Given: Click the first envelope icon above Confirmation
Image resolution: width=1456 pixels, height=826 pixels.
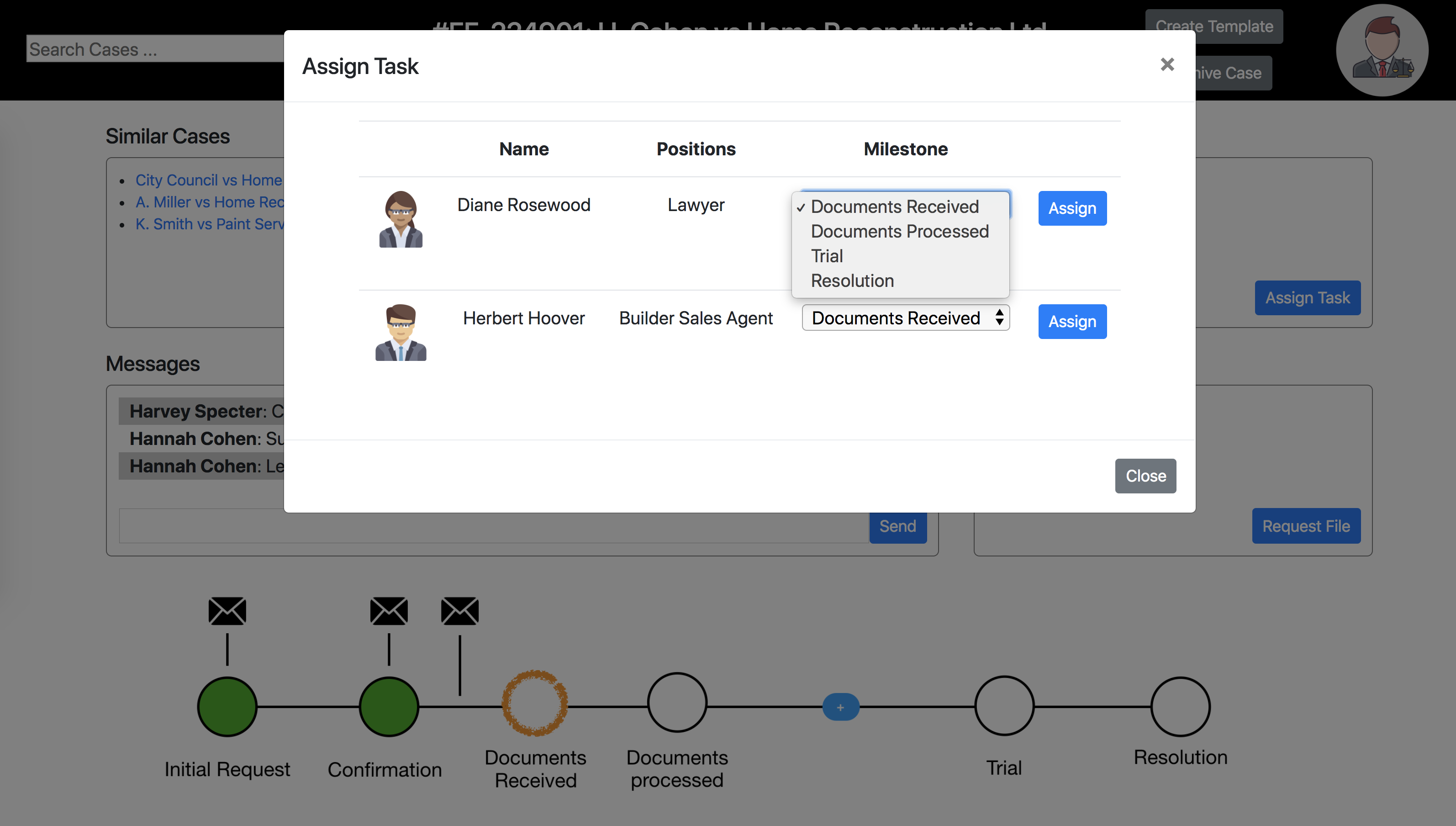Looking at the screenshot, I should pos(388,611).
